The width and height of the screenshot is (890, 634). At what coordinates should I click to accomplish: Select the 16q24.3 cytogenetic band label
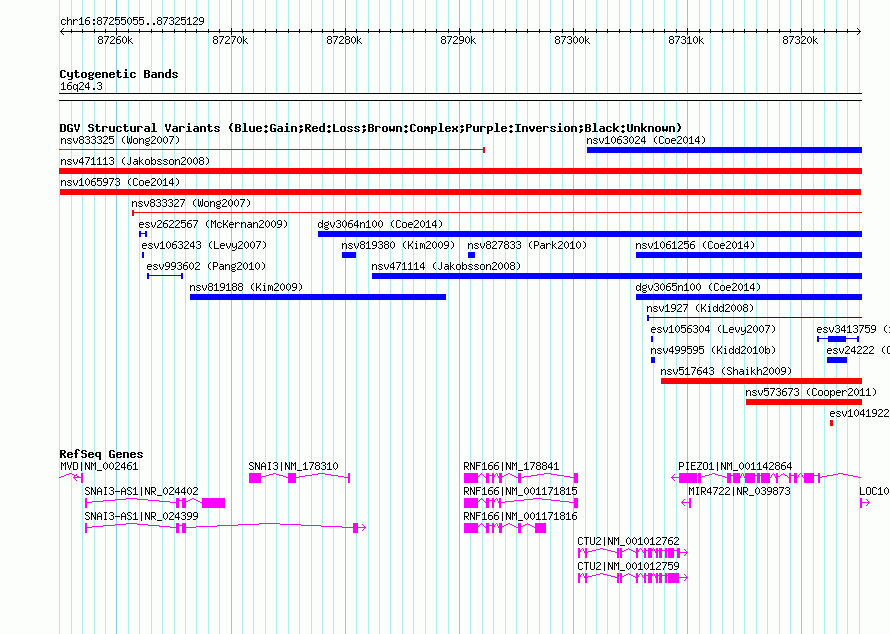click(x=82, y=86)
